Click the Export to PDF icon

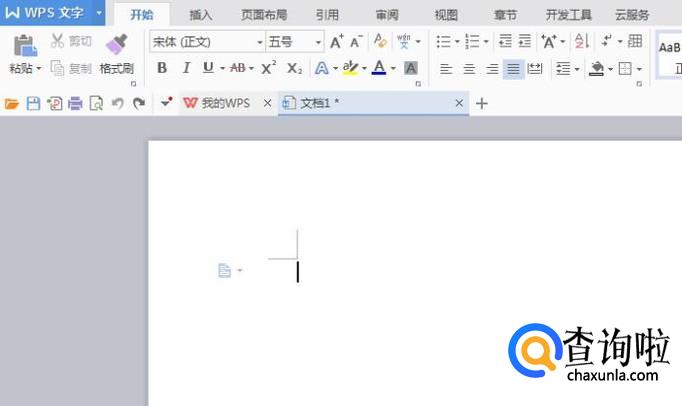(x=55, y=104)
